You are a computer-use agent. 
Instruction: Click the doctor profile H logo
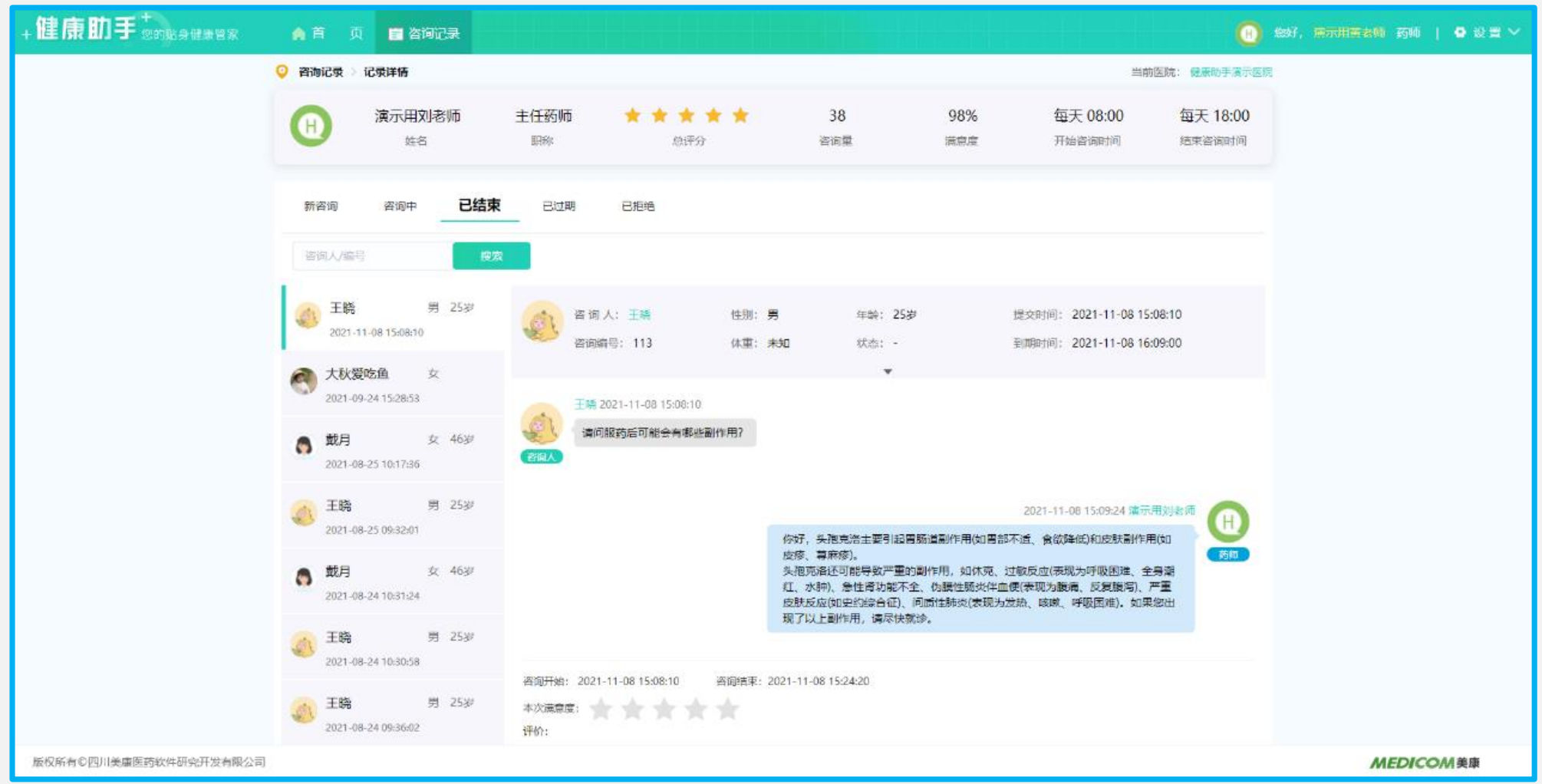311,126
